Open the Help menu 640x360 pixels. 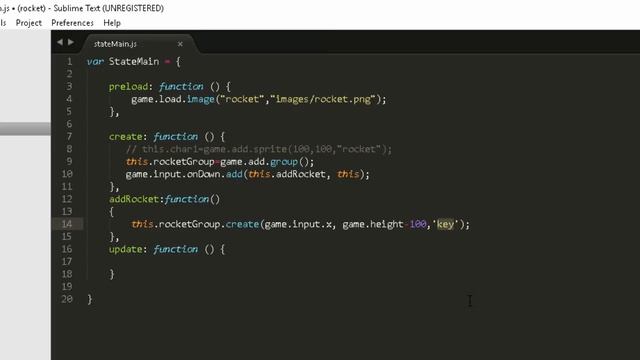(112, 23)
